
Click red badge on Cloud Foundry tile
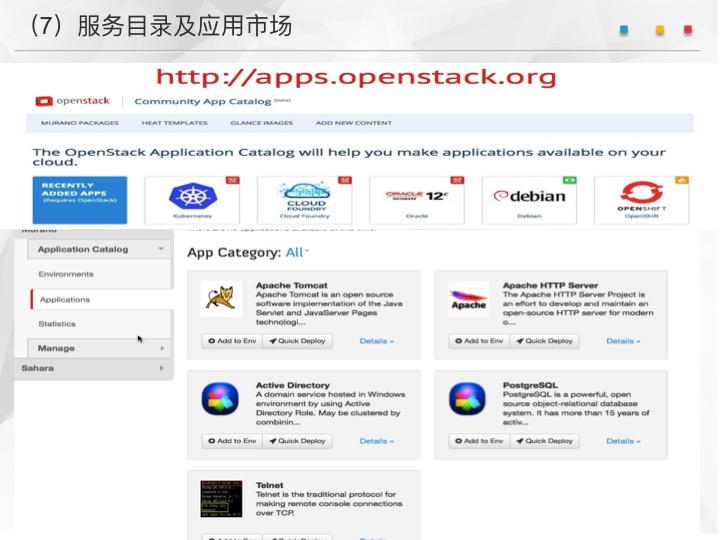click(345, 180)
